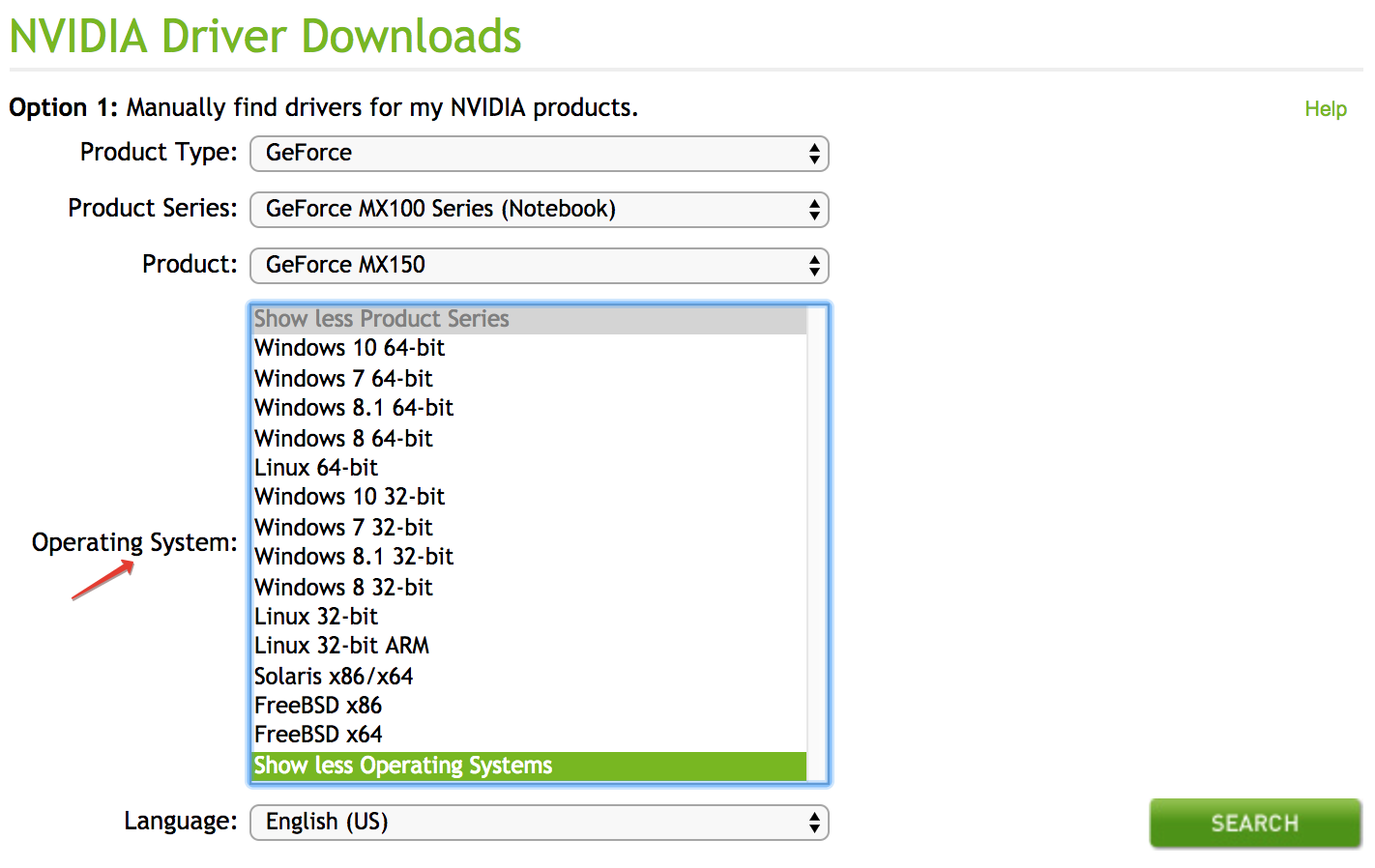The height and width of the screenshot is (868, 1375).
Task: Open the Product dropdown showing GeForce MX150
Action: click(540, 266)
